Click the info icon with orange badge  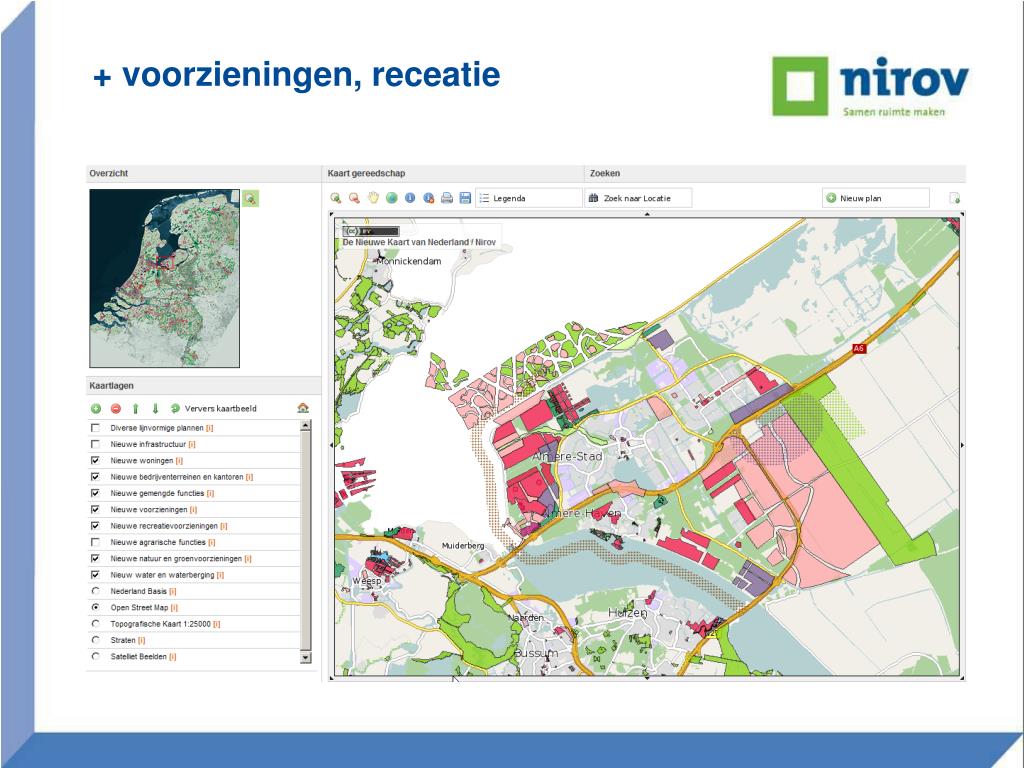(x=428, y=198)
